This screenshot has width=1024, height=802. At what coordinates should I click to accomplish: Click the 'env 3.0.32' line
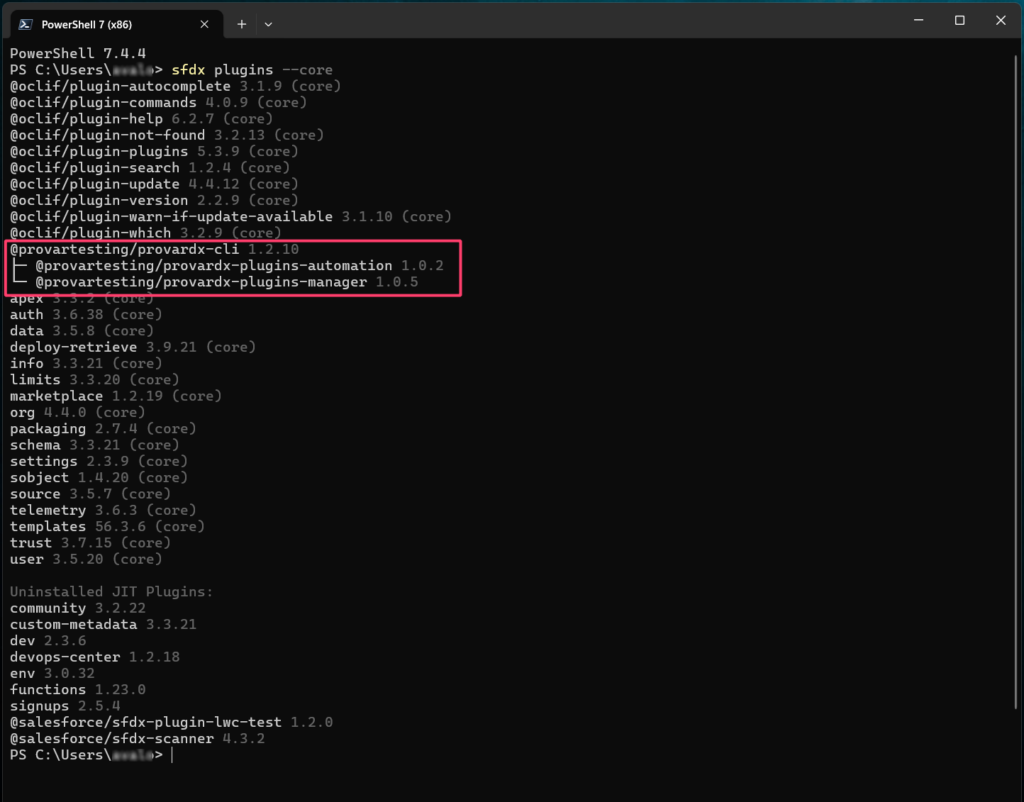(x=52, y=674)
